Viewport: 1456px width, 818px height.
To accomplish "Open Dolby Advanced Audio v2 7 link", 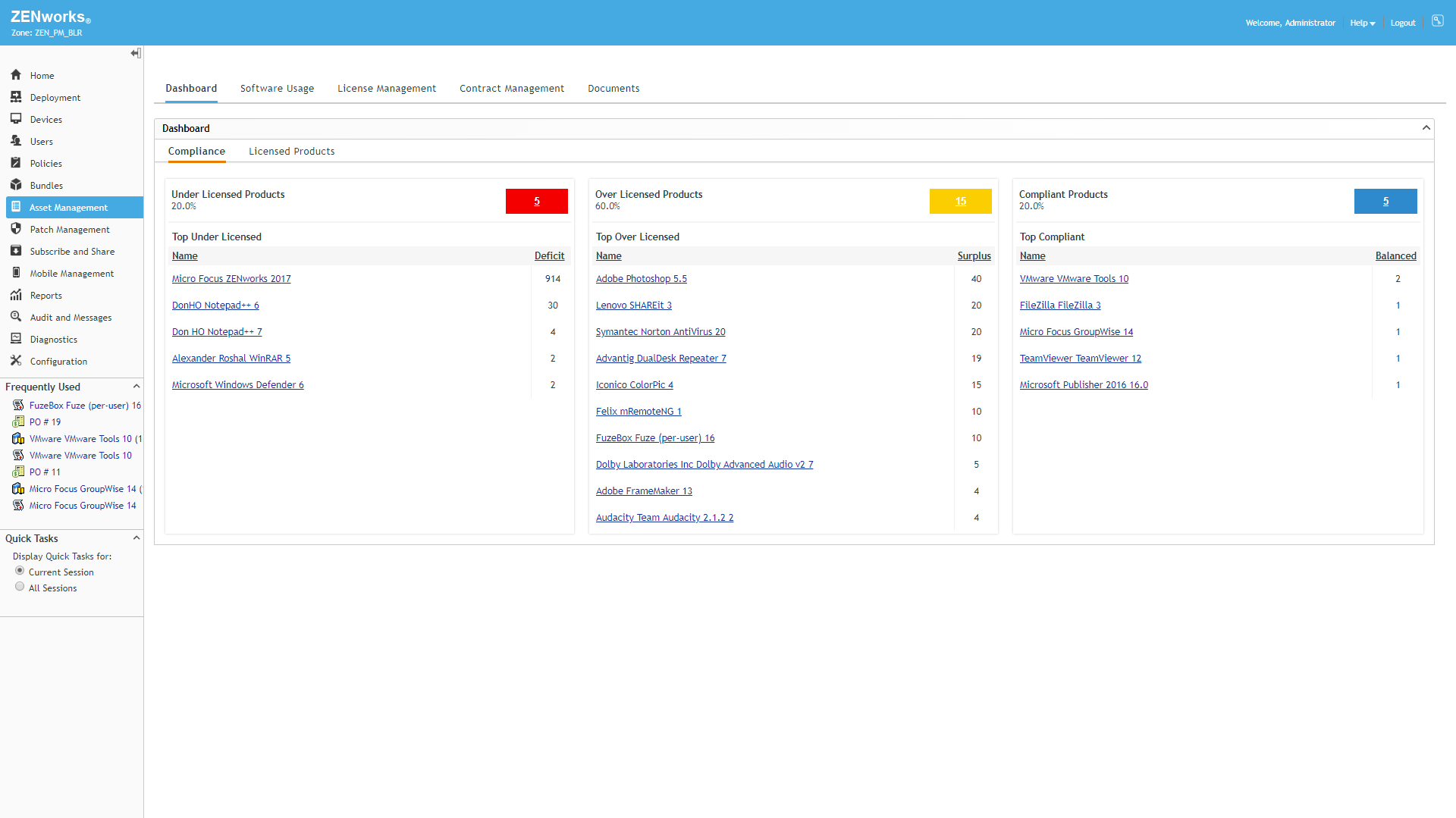I will pyautogui.click(x=704, y=465).
